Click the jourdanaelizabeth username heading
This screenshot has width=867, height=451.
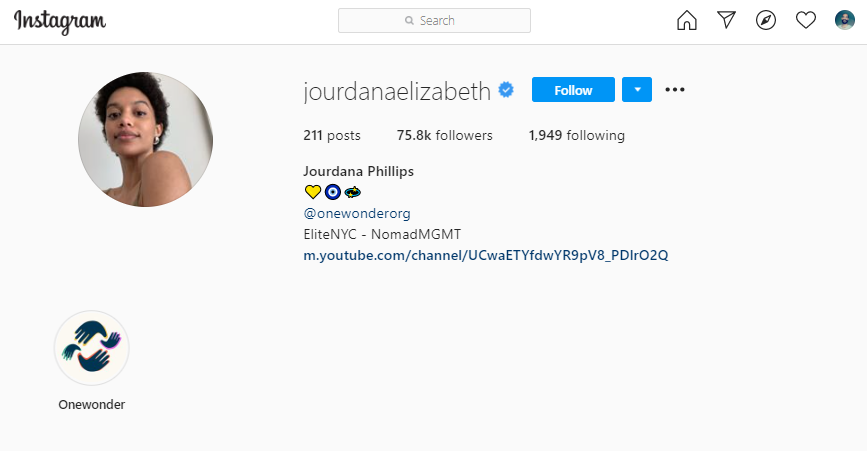(397, 91)
